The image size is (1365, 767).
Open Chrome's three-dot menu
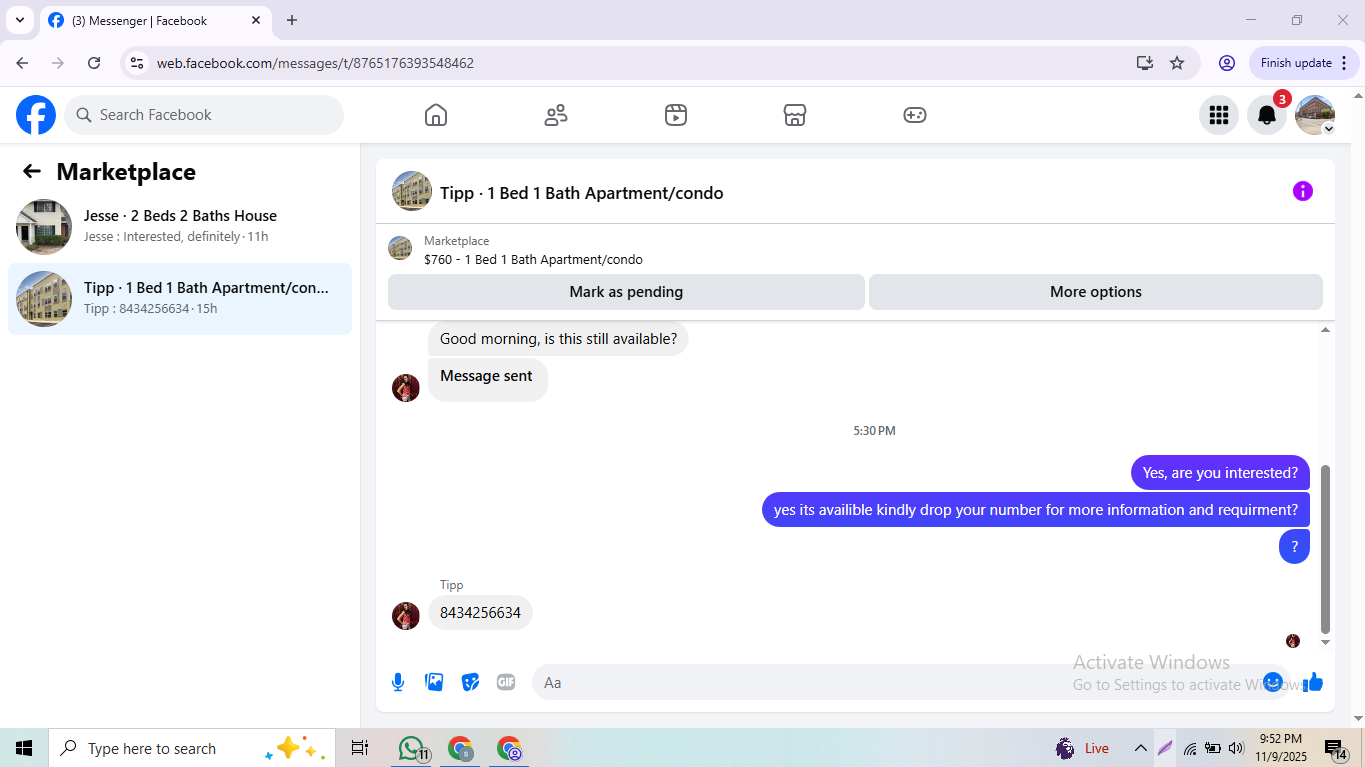tap(1344, 63)
